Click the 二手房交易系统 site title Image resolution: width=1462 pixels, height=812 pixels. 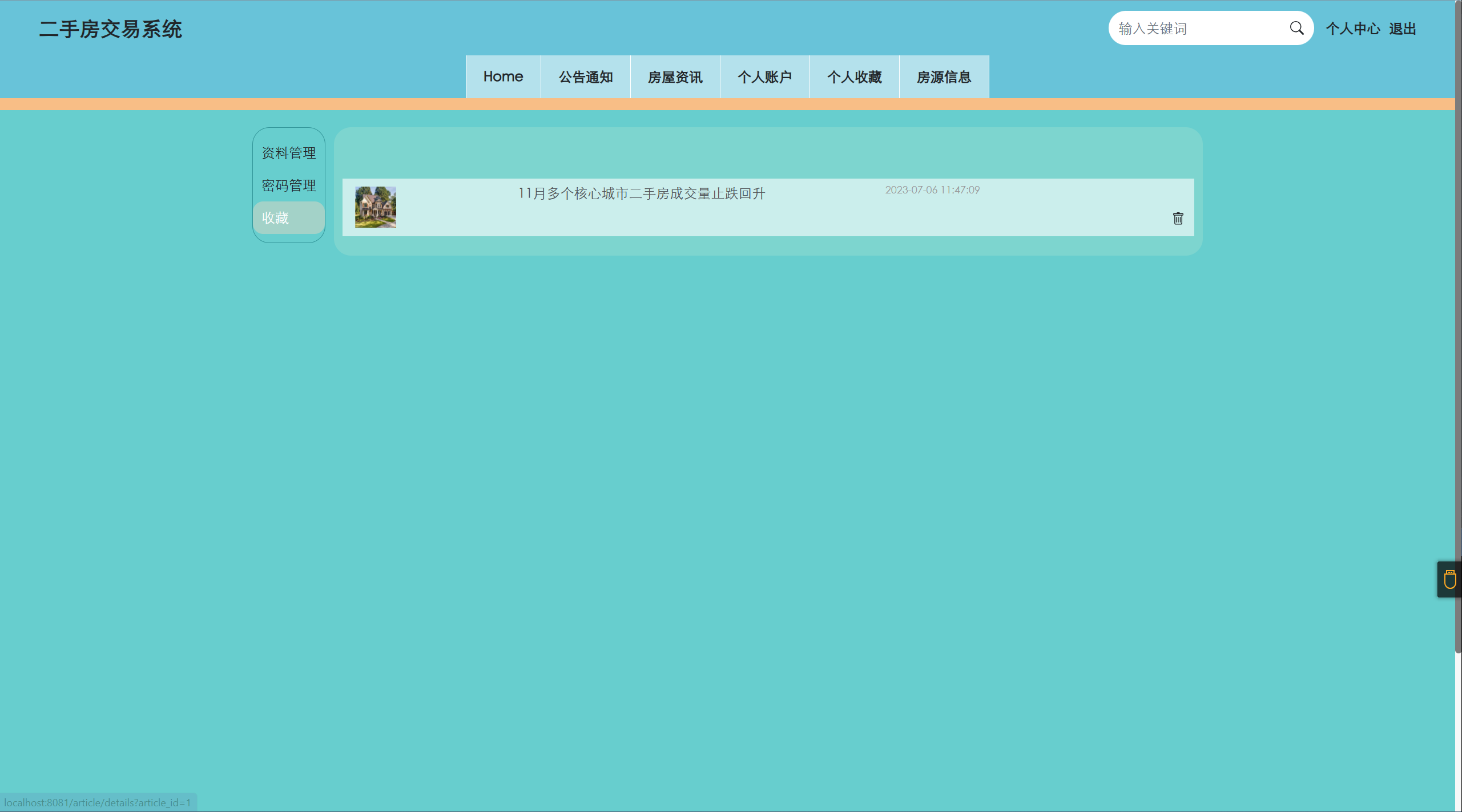pyautogui.click(x=112, y=29)
